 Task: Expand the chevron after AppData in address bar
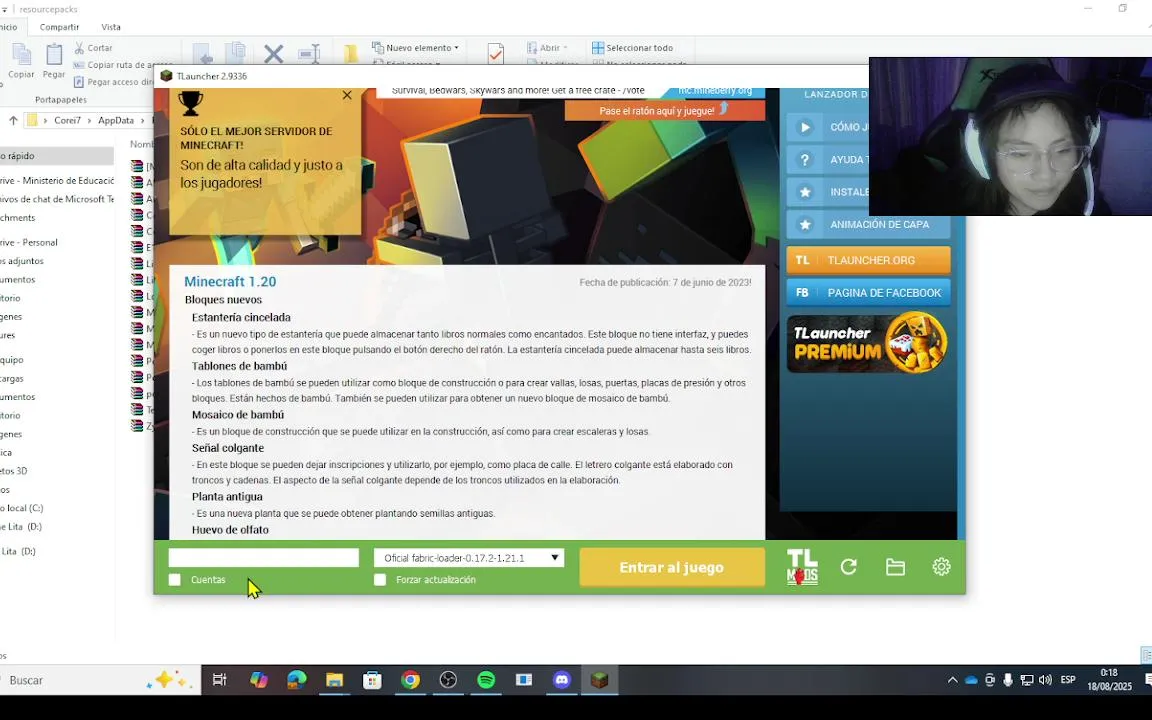click(143, 120)
